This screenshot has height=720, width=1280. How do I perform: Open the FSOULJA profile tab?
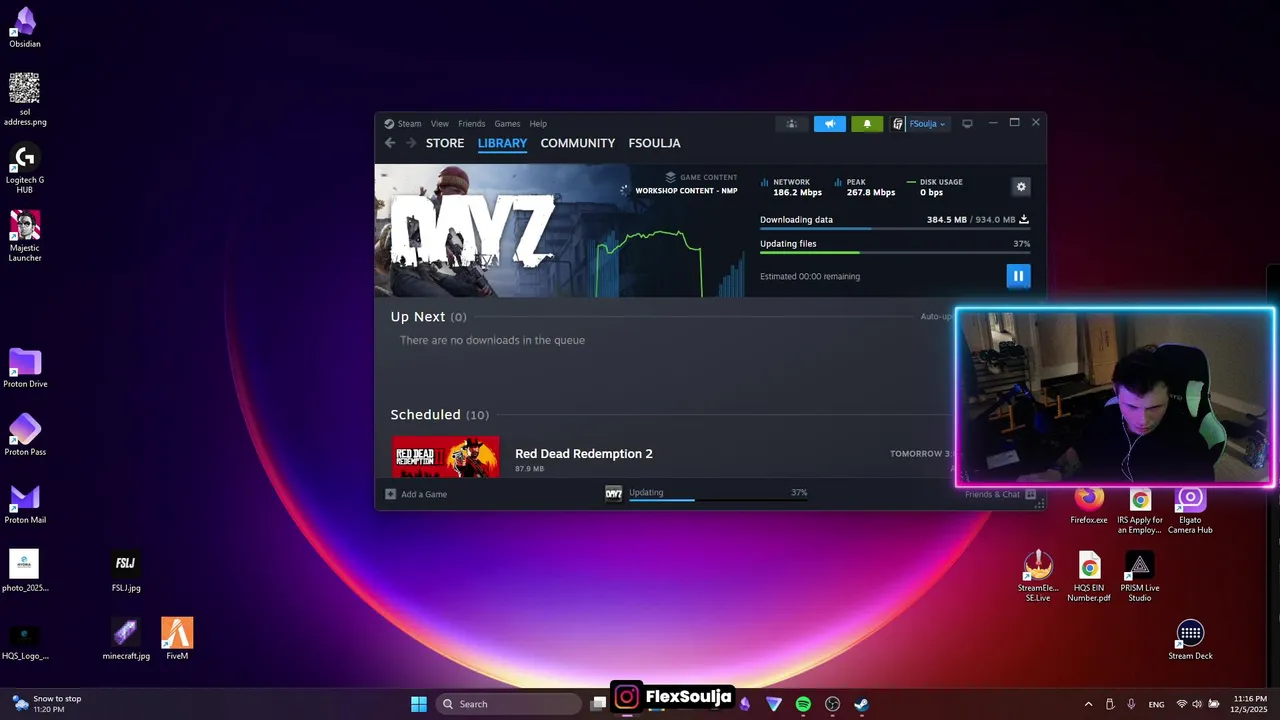click(x=654, y=143)
